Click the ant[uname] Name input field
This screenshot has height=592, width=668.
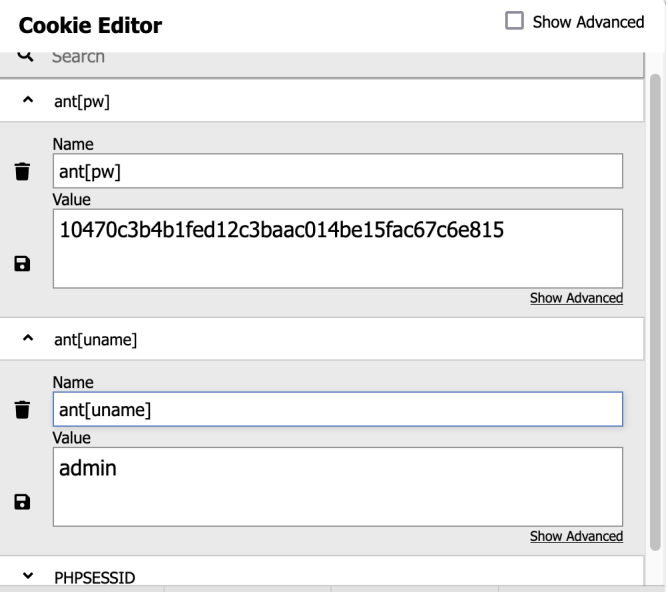pyautogui.click(x=337, y=409)
